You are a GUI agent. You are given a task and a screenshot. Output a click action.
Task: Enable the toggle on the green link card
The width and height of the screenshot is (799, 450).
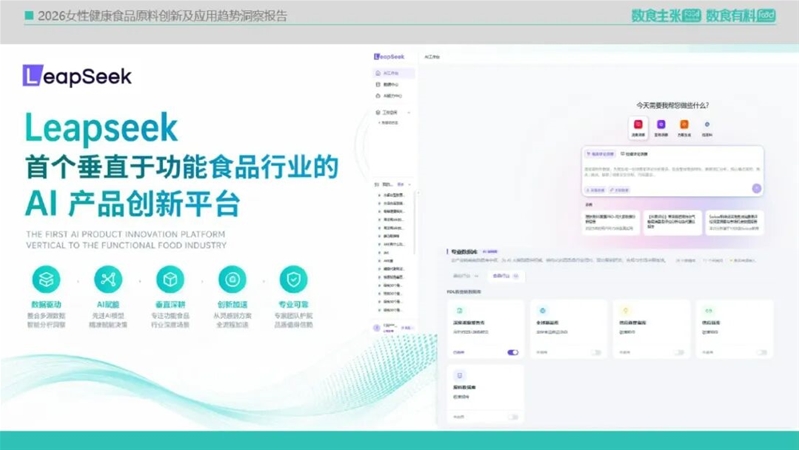(762, 353)
